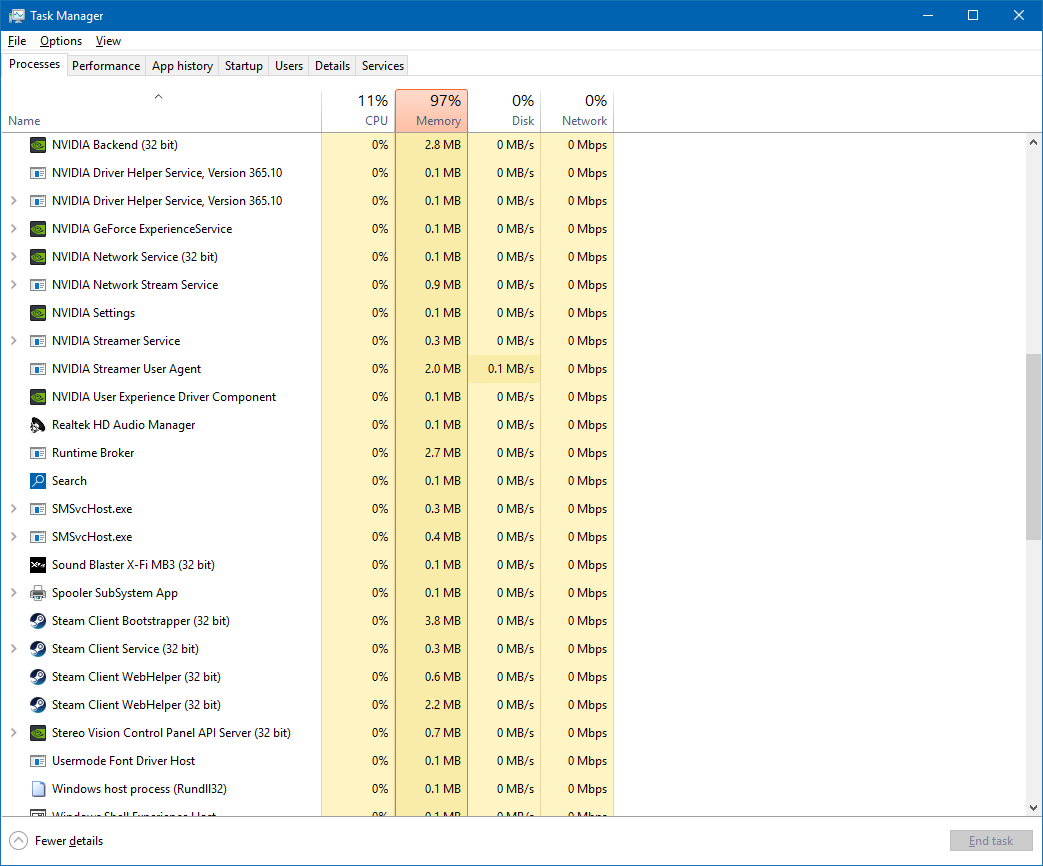The image size is (1043, 866).
Task: Expand the SMSvcHost.exe row using 0.4 MB
Action: [13, 537]
